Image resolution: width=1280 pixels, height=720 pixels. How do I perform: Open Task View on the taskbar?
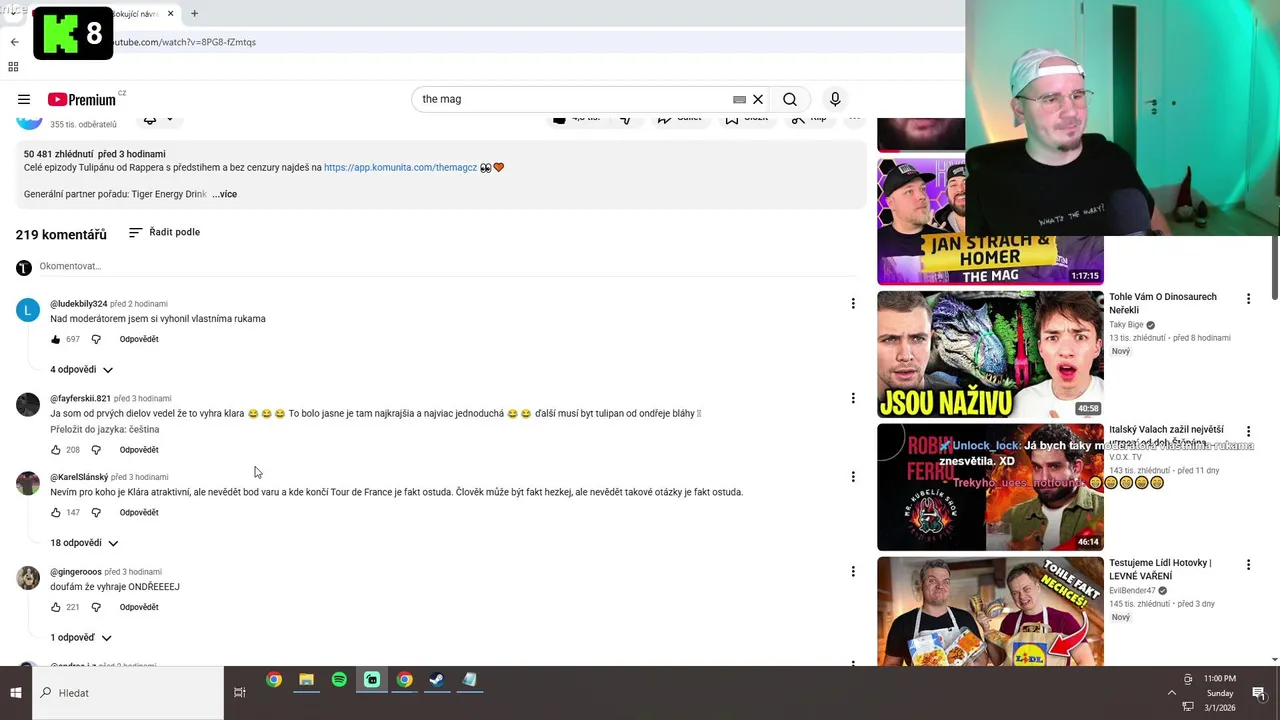pyautogui.click(x=239, y=693)
